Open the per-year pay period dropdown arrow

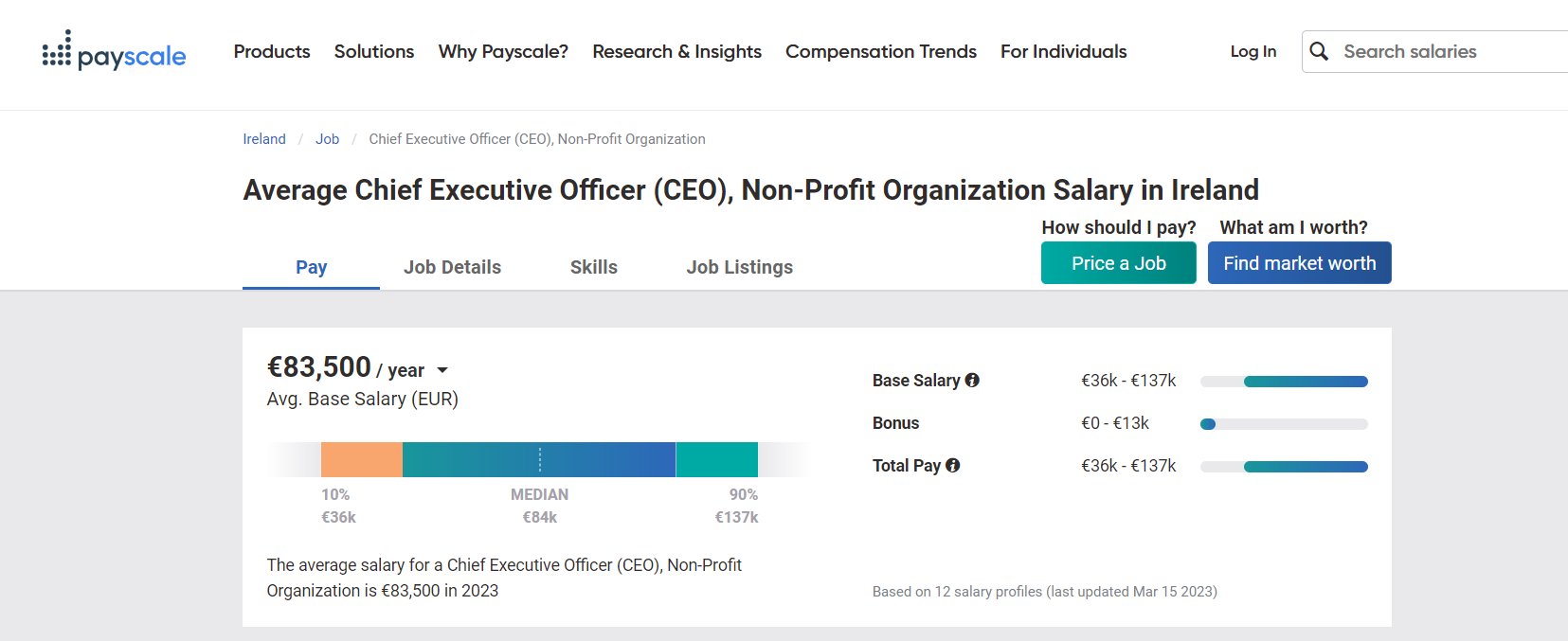pos(442,370)
